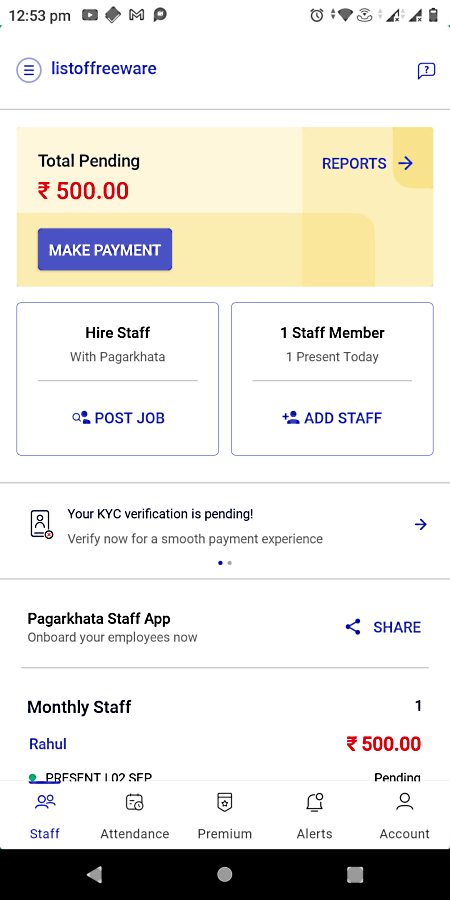Open the Account profile icon
The image size is (450, 900).
click(405, 802)
